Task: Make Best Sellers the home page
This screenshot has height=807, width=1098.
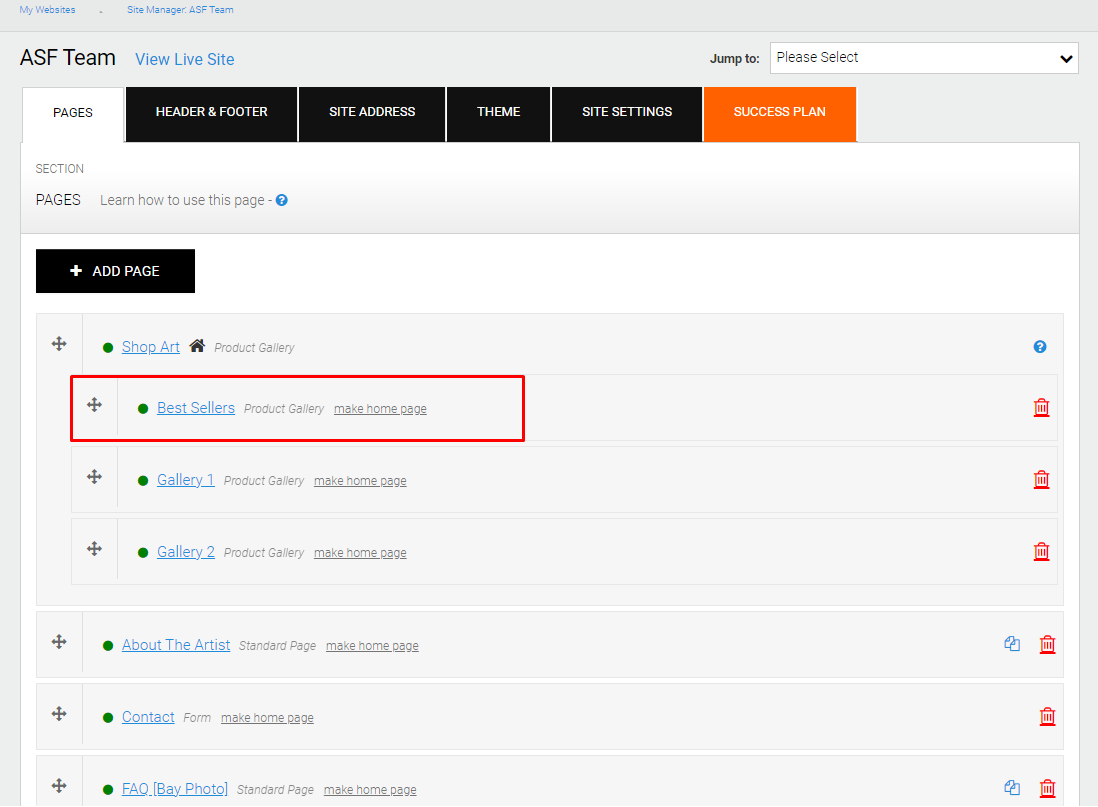Action: coord(380,409)
